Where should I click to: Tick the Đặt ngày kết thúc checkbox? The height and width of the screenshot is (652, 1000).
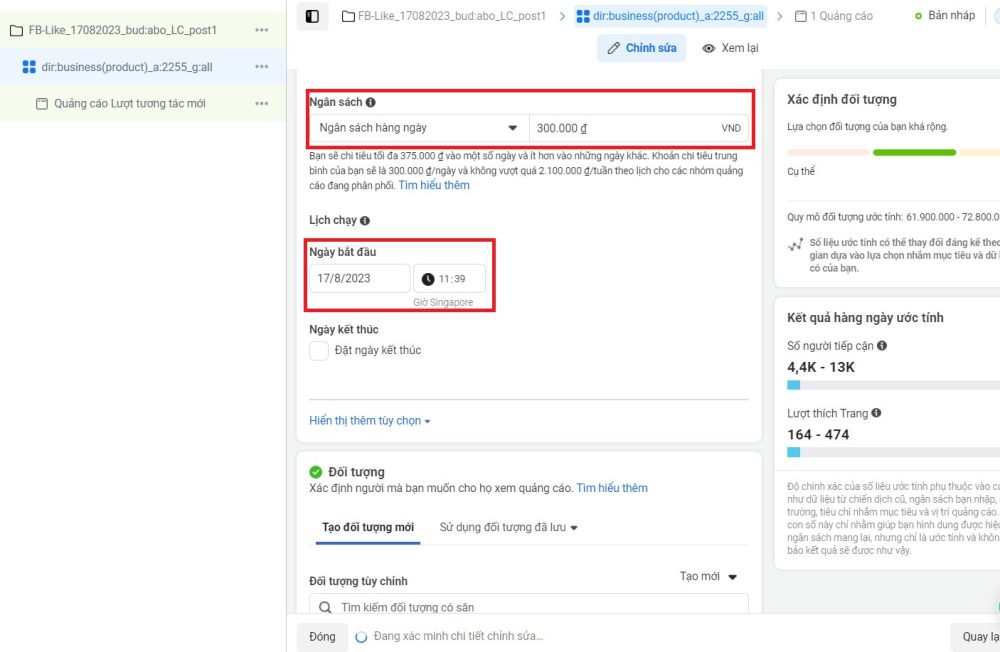(x=319, y=350)
